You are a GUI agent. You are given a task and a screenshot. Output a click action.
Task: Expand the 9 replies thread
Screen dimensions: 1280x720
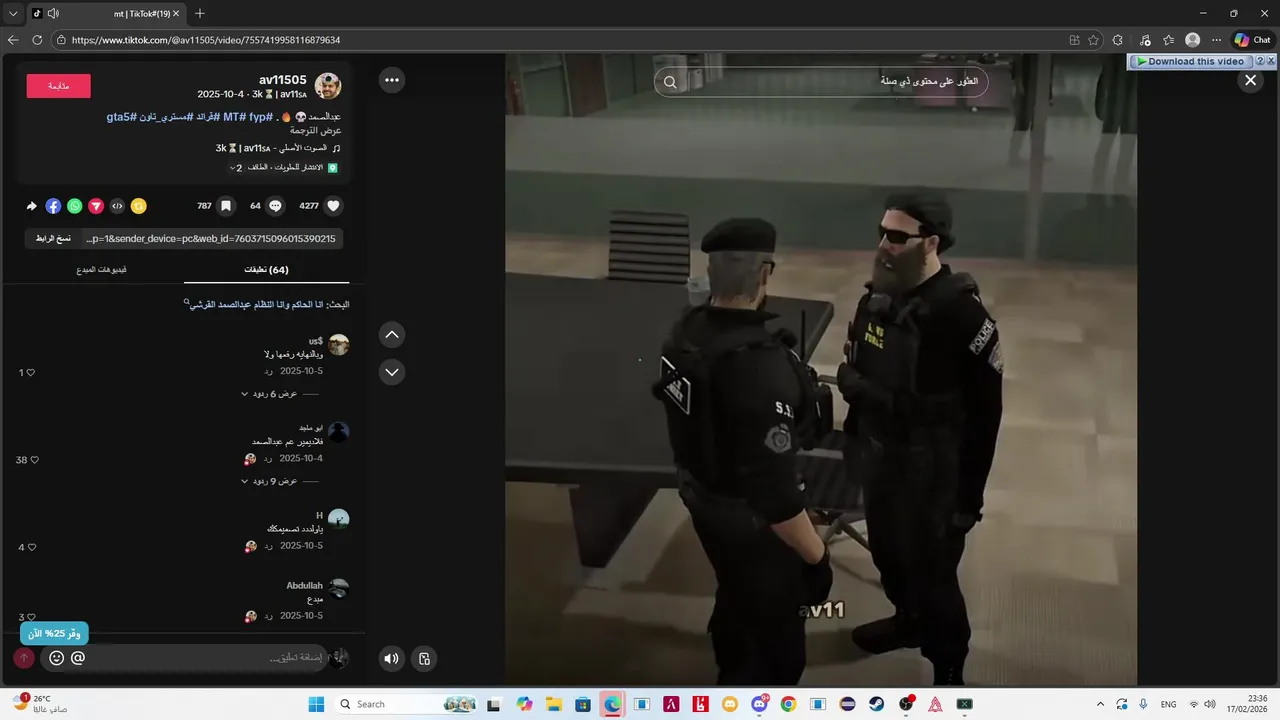(x=270, y=481)
